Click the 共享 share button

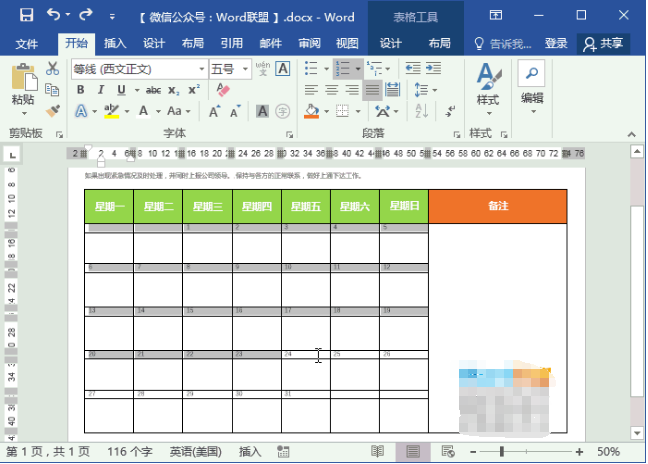click(x=603, y=43)
